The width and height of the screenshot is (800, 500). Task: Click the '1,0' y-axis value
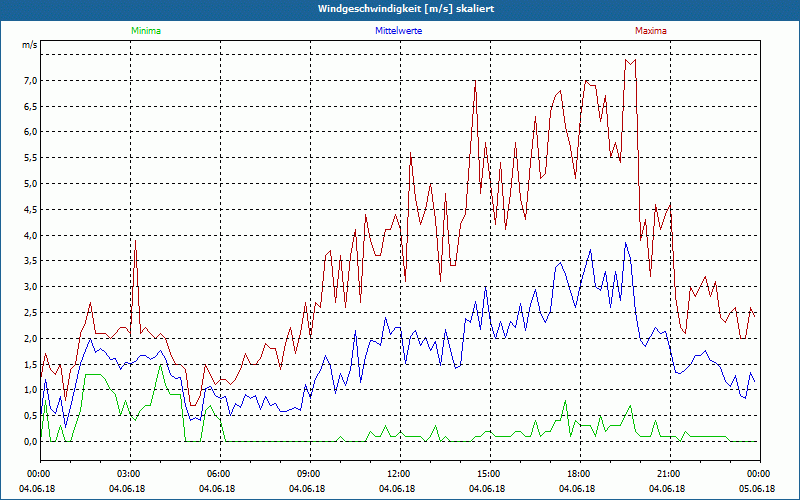coord(30,390)
